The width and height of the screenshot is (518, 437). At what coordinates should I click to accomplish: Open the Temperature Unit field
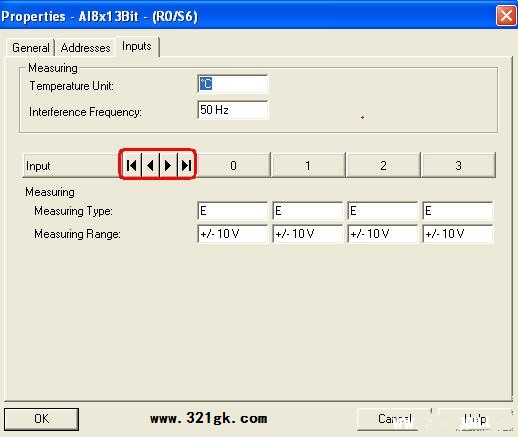click(x=232, y=84)
